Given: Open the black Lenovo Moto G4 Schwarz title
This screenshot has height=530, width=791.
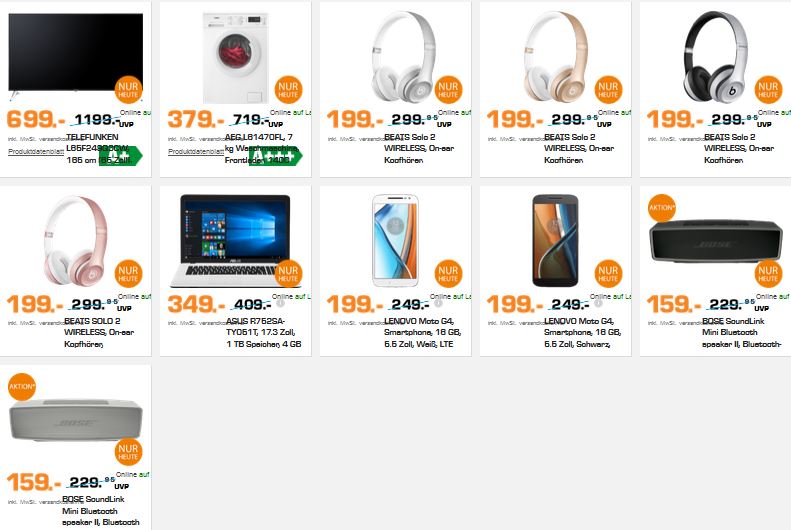Looking at the screenshot, I should [582, 332].
